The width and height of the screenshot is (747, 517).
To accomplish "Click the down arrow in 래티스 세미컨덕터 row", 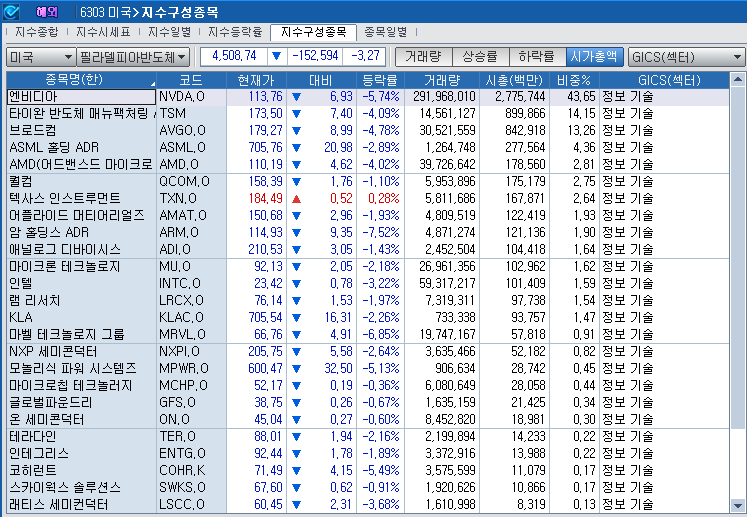I will point(296,505).
